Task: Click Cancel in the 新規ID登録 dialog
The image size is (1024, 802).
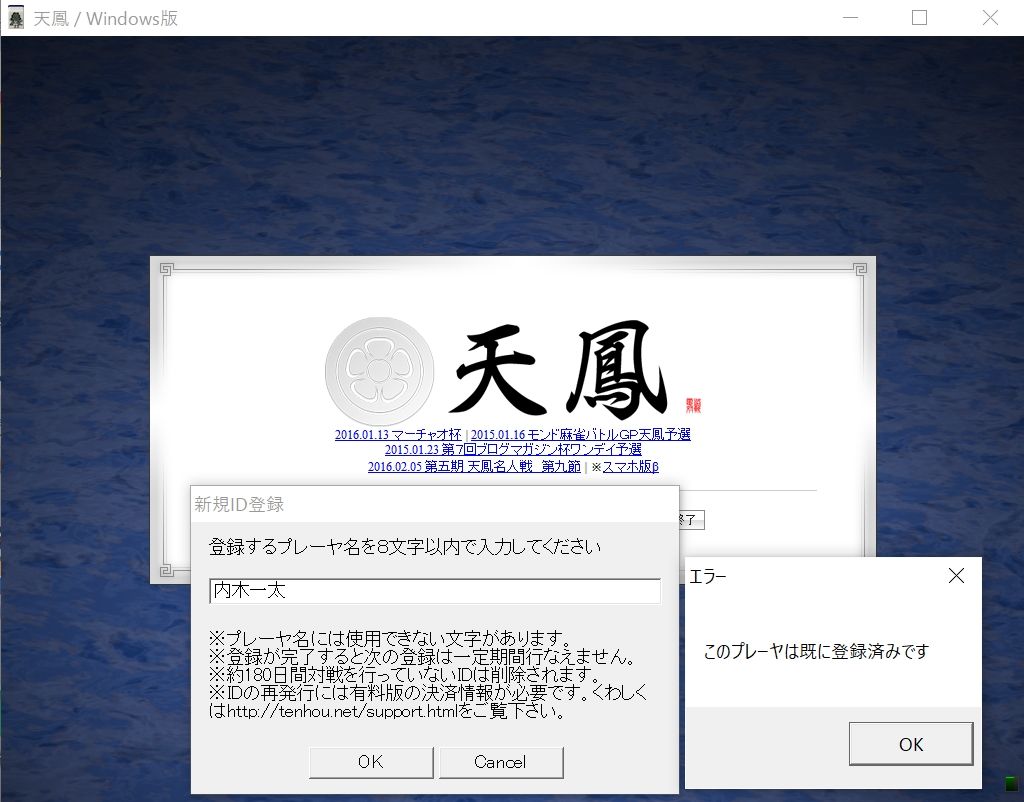Action: click(x=500, y=762)
